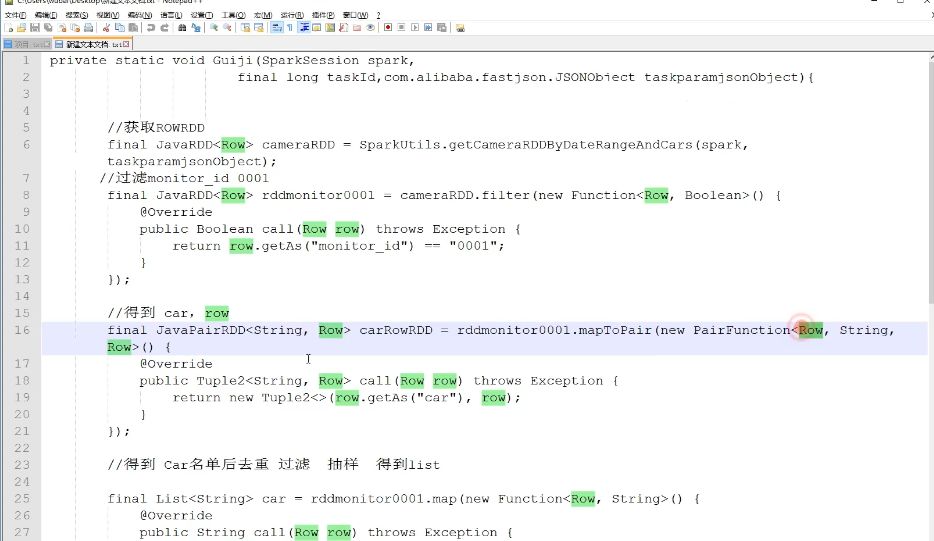Open the 搜索(S) menu
This screenshot has width=934, height=541.
point(76,16)
